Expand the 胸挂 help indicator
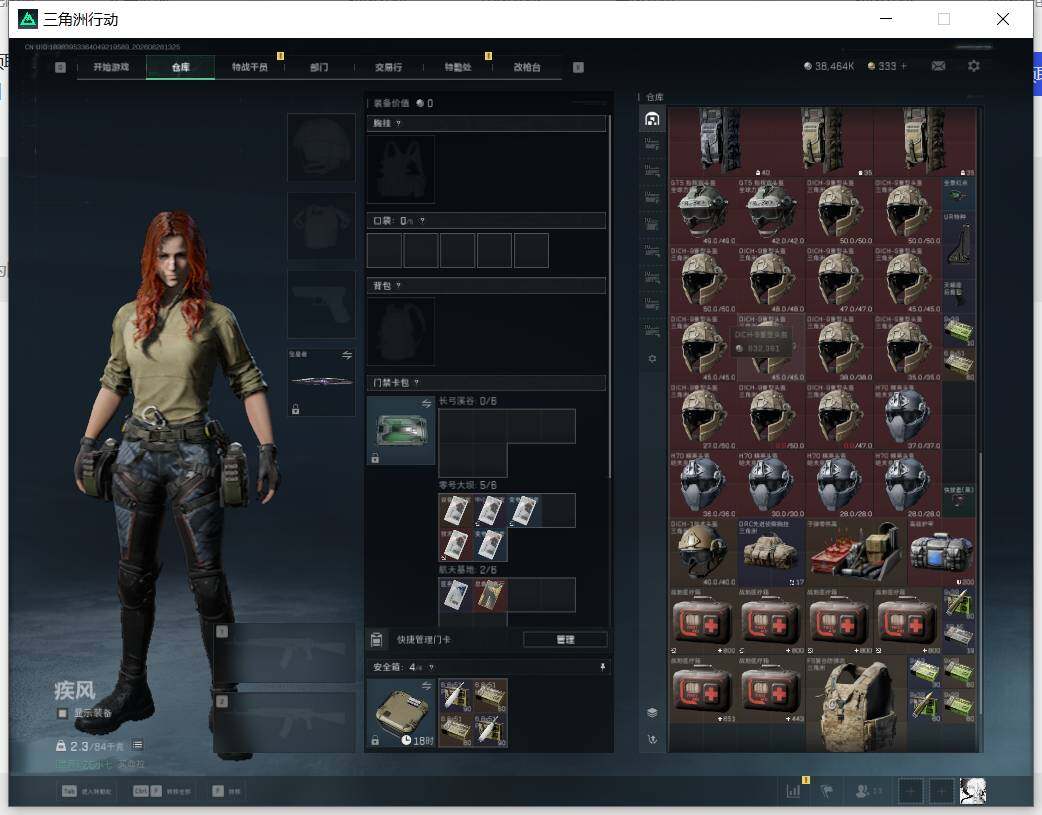 pyautogui.click(x=398, y=124)
